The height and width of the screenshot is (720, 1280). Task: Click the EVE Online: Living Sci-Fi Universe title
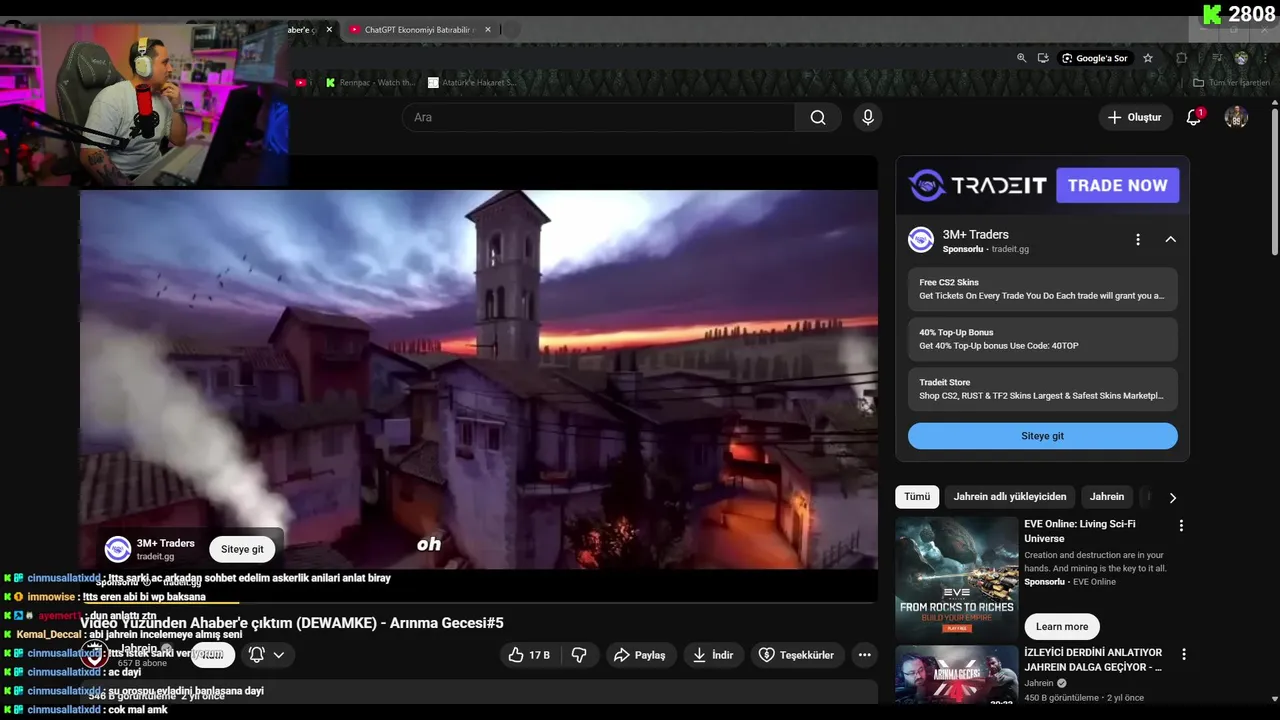pyautogui.click(x=1080, y=531)
